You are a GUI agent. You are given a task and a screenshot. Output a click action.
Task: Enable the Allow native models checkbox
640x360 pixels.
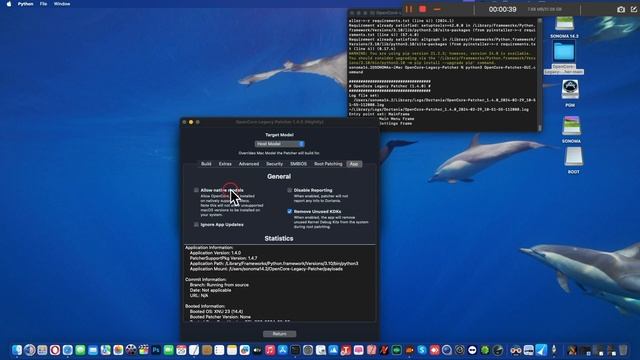point(196,190)
